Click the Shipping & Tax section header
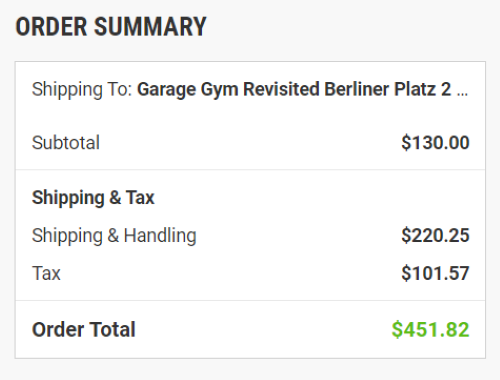Viewport: 500px width, 380px height. [x=93, y=198]
